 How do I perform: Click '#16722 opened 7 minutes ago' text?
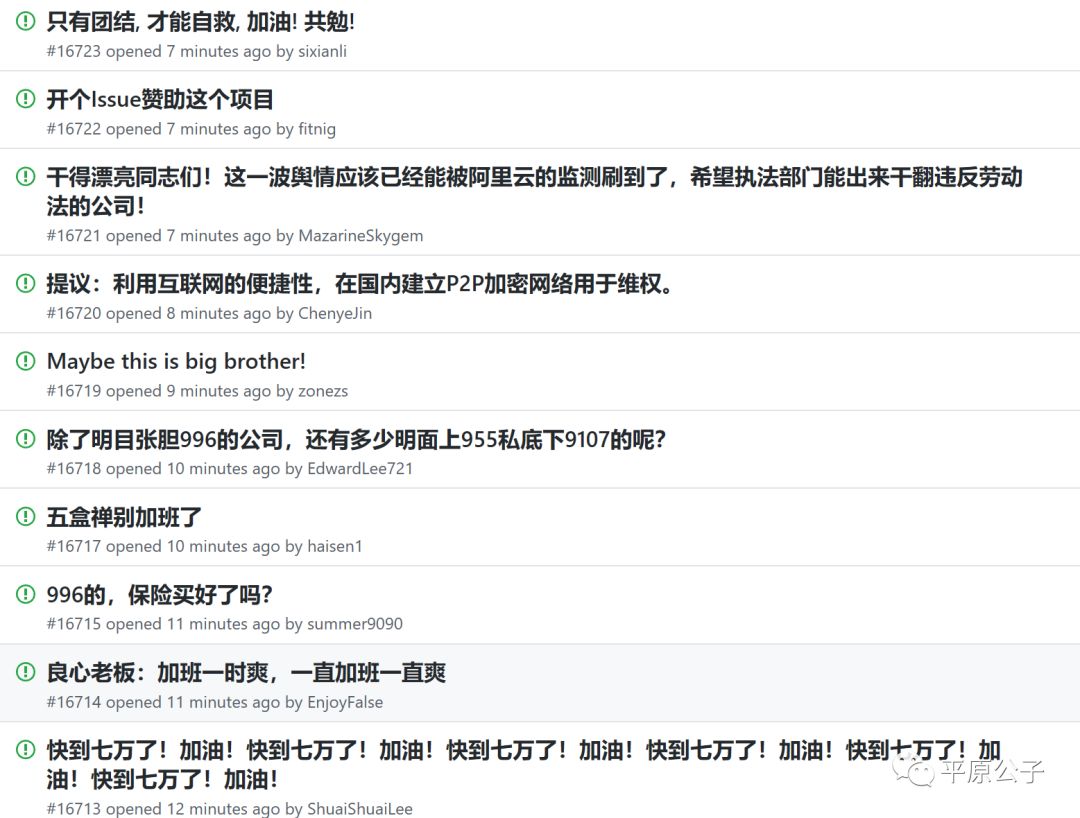click(x=159, y=129)
